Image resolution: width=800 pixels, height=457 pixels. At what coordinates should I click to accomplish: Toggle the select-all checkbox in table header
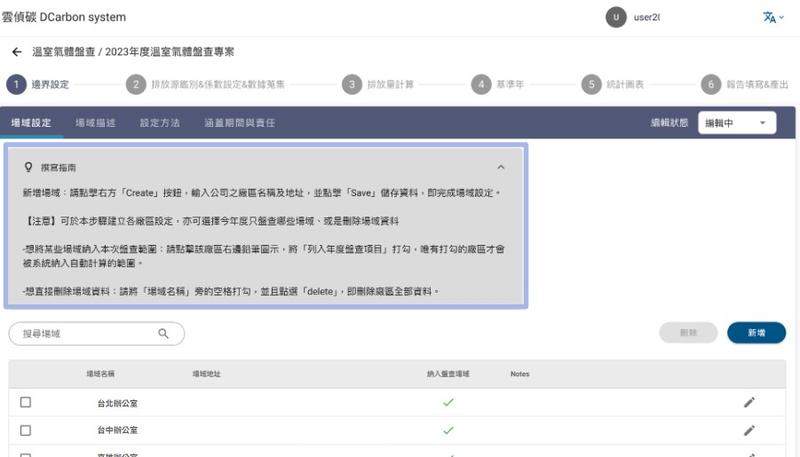[x=26, y=374]
